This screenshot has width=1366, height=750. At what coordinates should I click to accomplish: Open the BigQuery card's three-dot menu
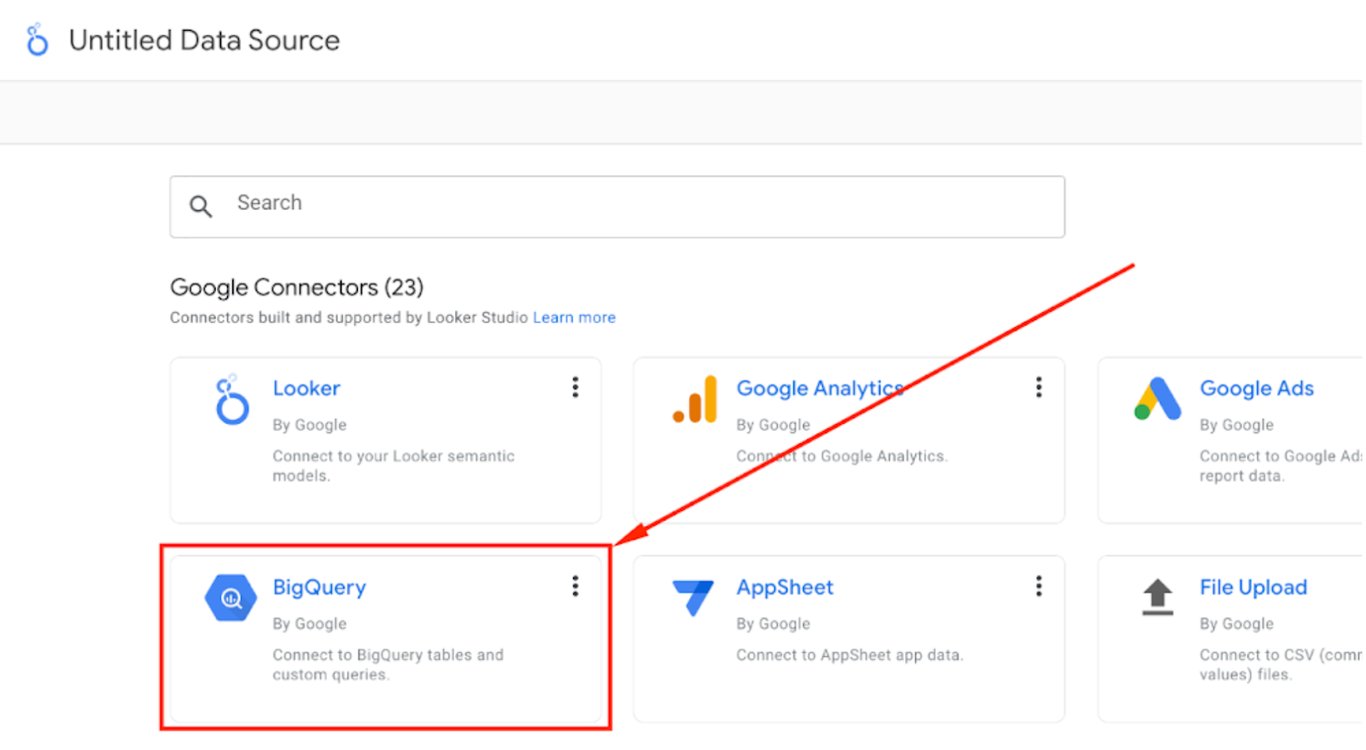point(575,586)
